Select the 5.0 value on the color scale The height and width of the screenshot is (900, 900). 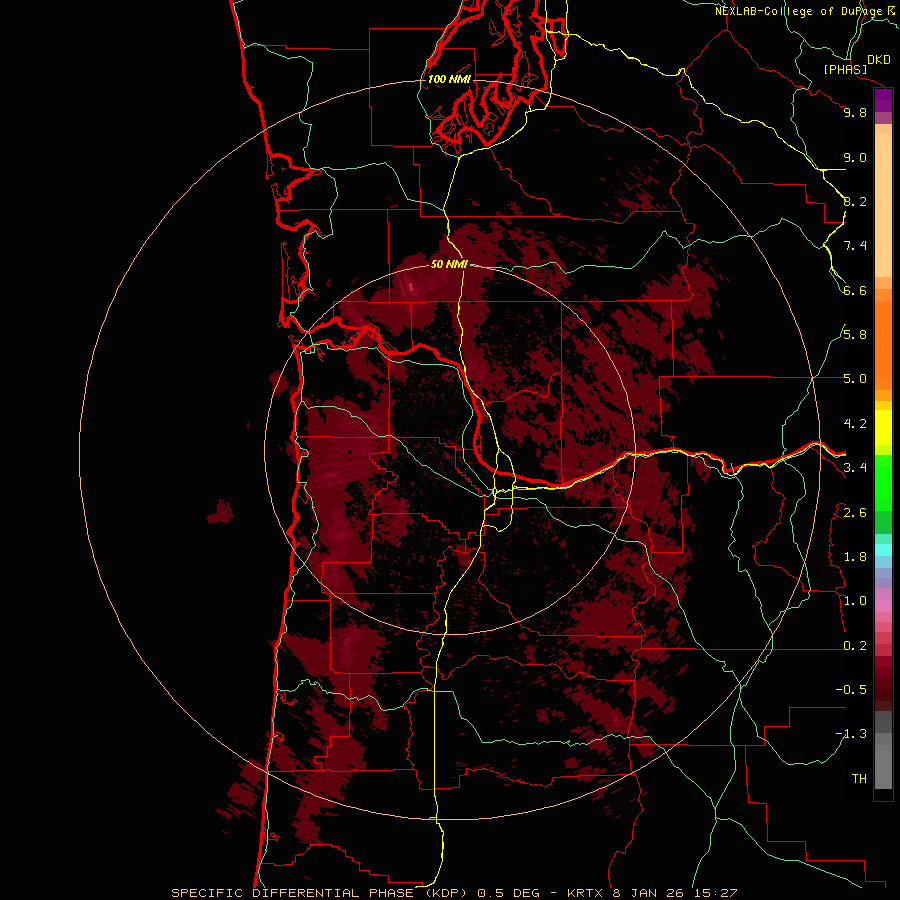coord(855,379)
